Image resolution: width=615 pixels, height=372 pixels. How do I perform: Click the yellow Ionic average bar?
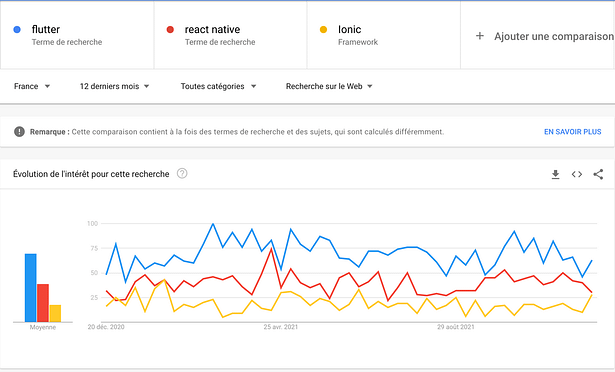(x=55, y=314)
